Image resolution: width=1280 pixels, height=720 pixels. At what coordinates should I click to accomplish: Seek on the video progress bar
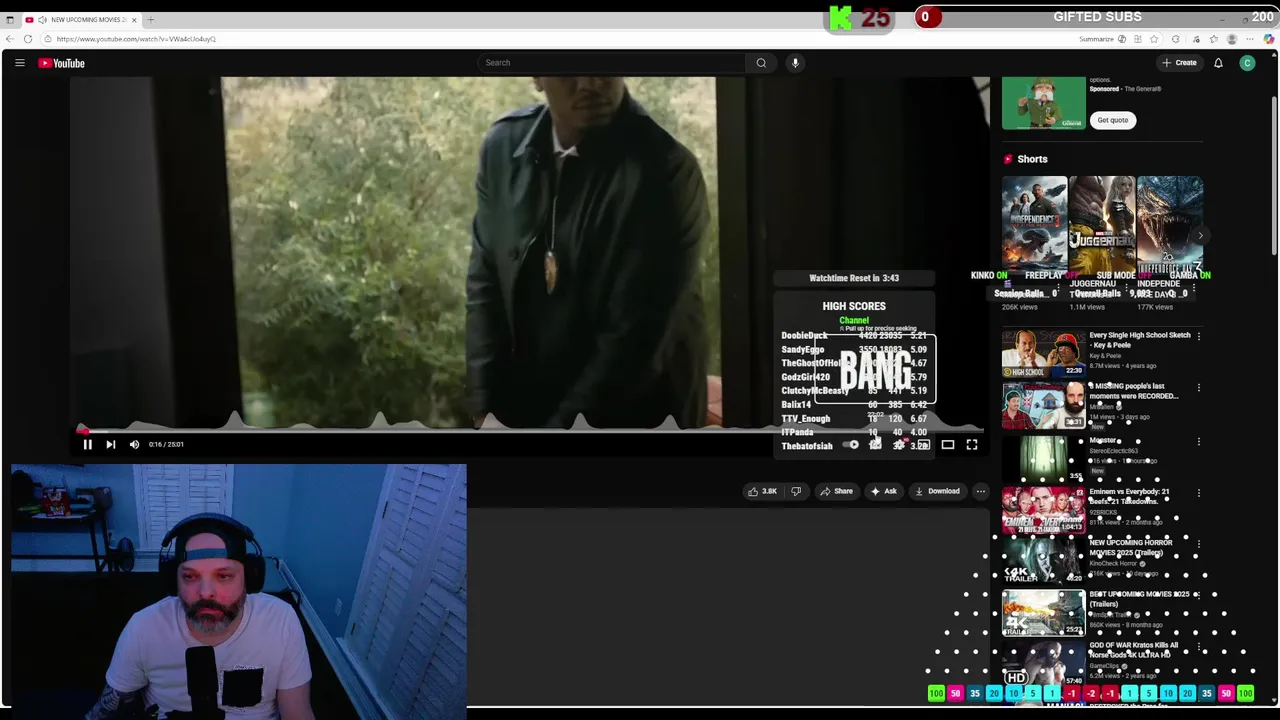tap(530, 431)
